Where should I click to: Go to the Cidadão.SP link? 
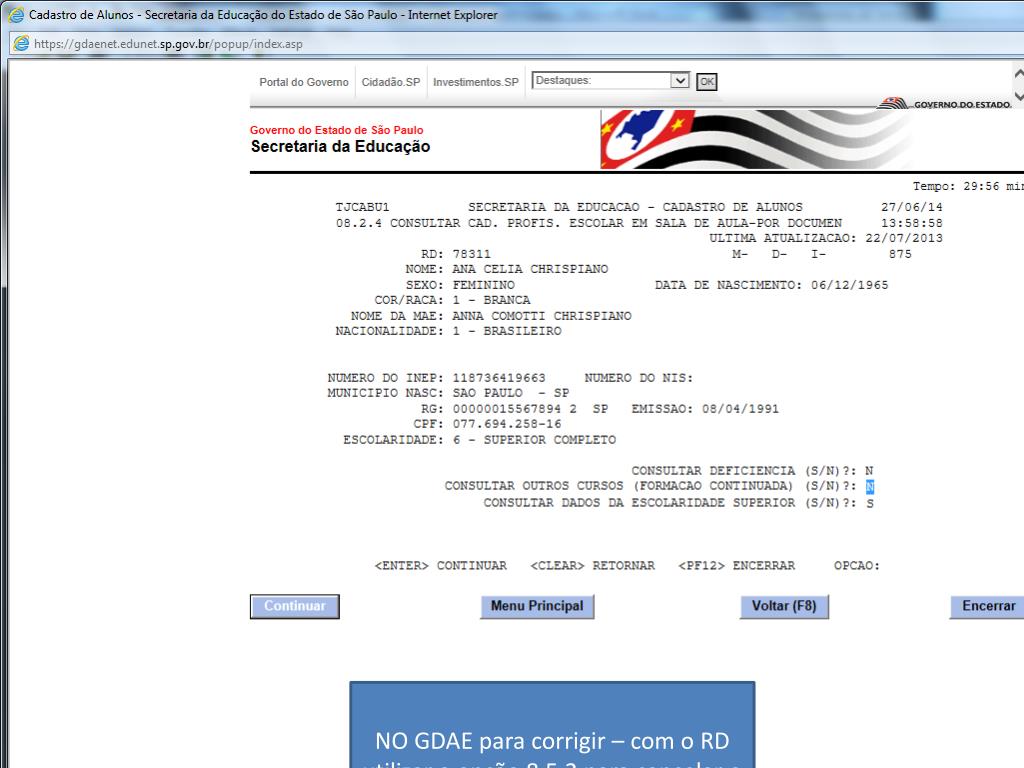pos(391,82)
